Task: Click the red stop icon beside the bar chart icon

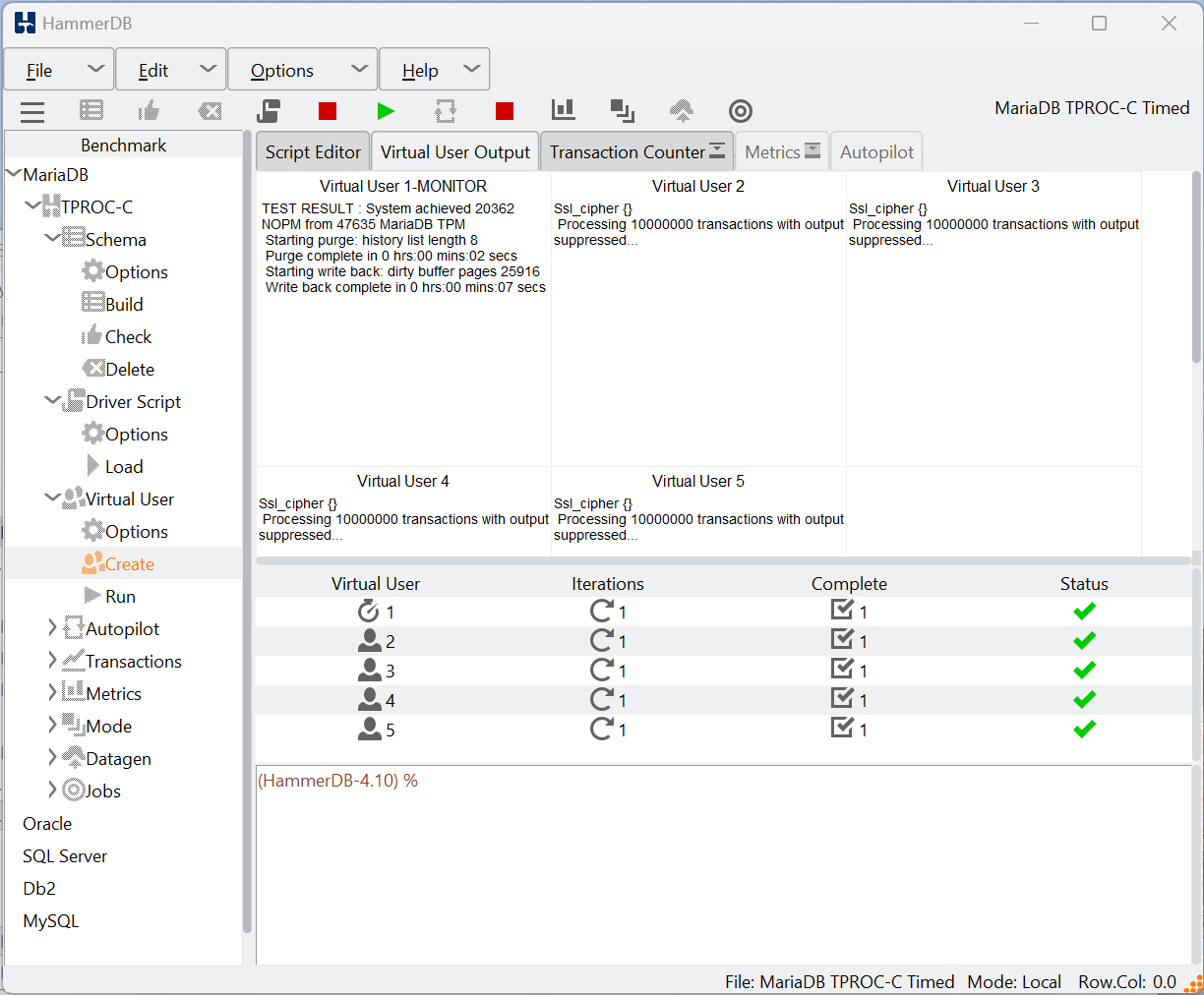Action: point(505,111)
